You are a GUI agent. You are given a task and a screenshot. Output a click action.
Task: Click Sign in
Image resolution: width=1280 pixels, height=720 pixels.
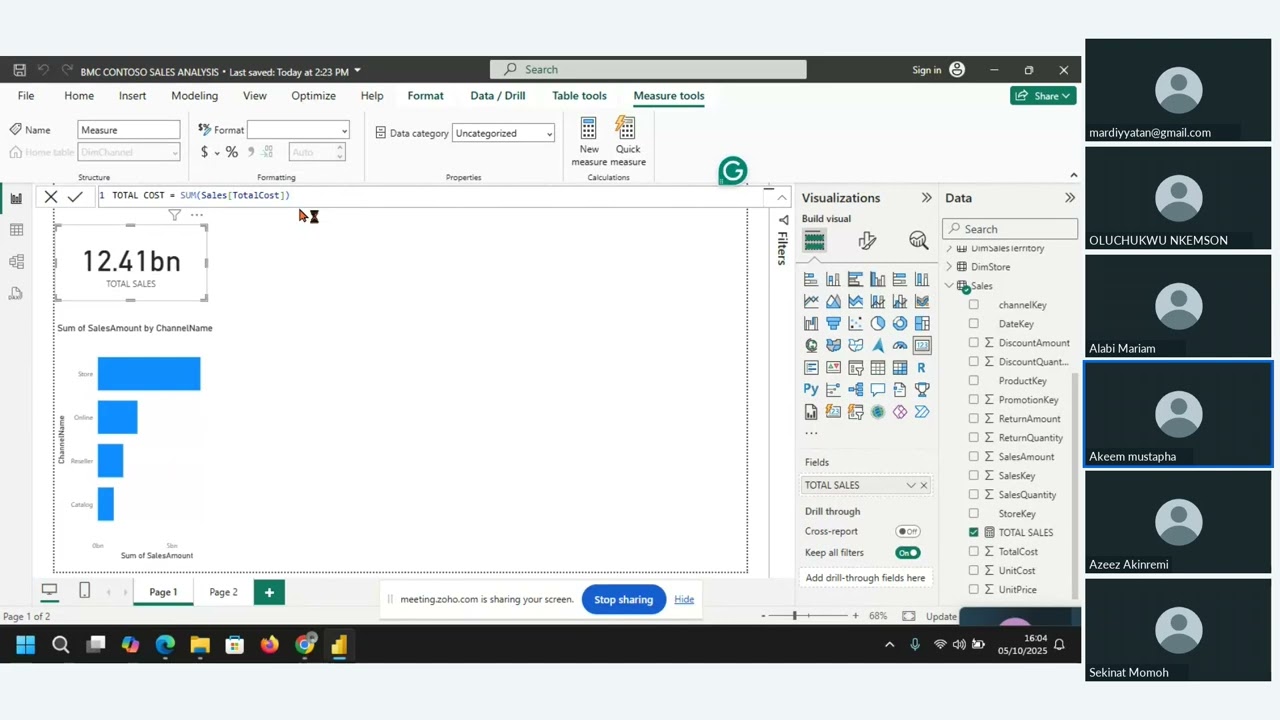tap(927, 70)
